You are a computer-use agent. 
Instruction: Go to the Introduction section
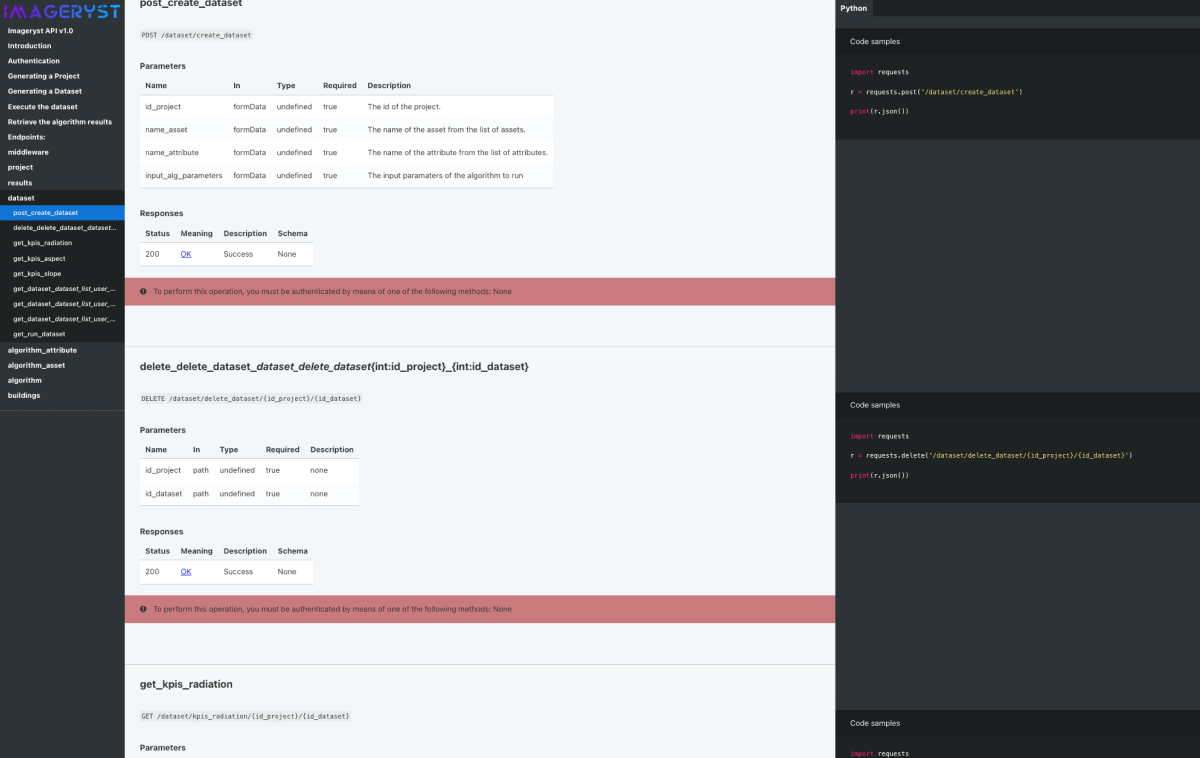pos(30,46)
